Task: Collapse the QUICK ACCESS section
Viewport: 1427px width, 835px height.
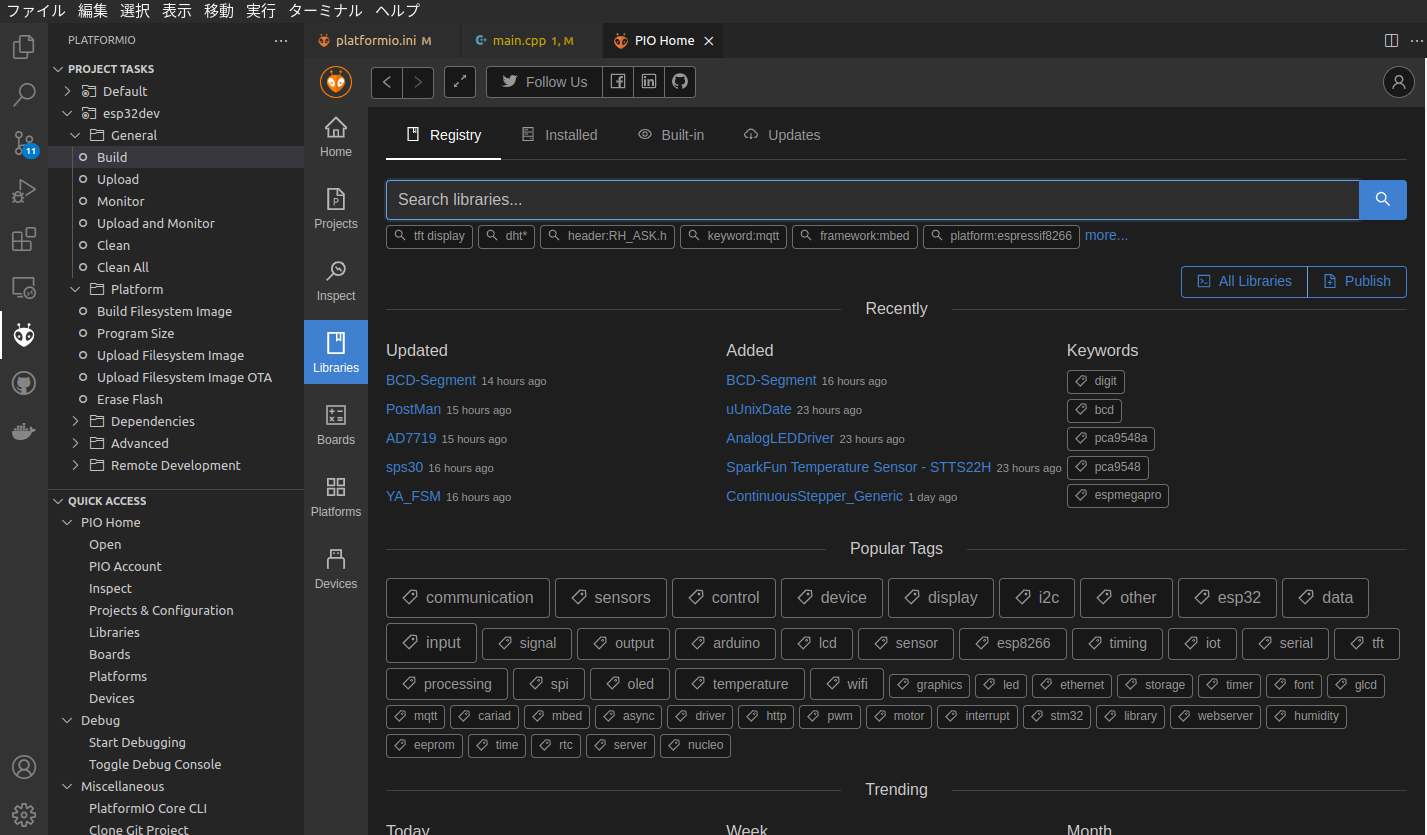Action: pos(57,501)
